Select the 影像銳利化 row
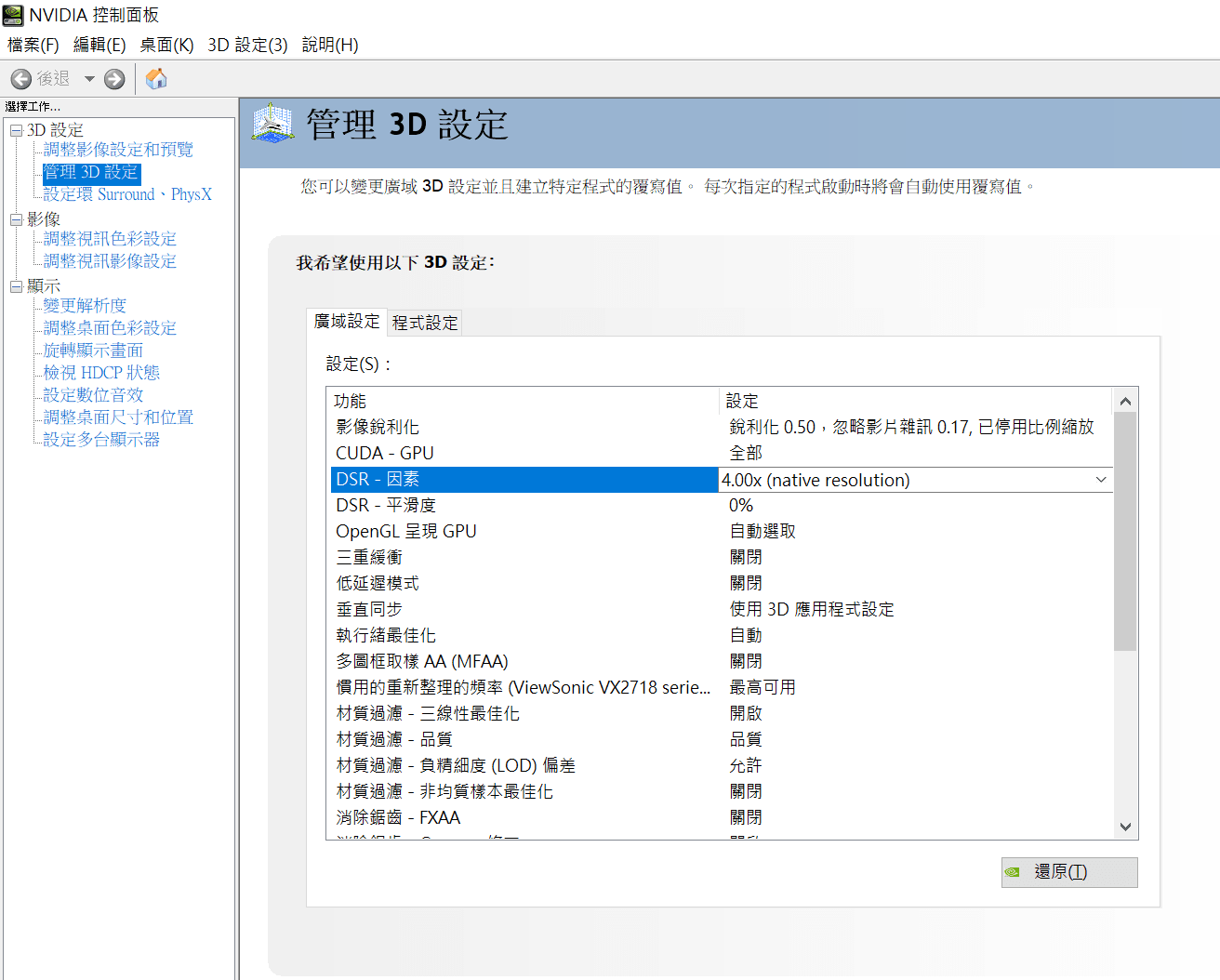Image resolution: width=1220 pixels, height=980 pixels. [x=721, y=427]
